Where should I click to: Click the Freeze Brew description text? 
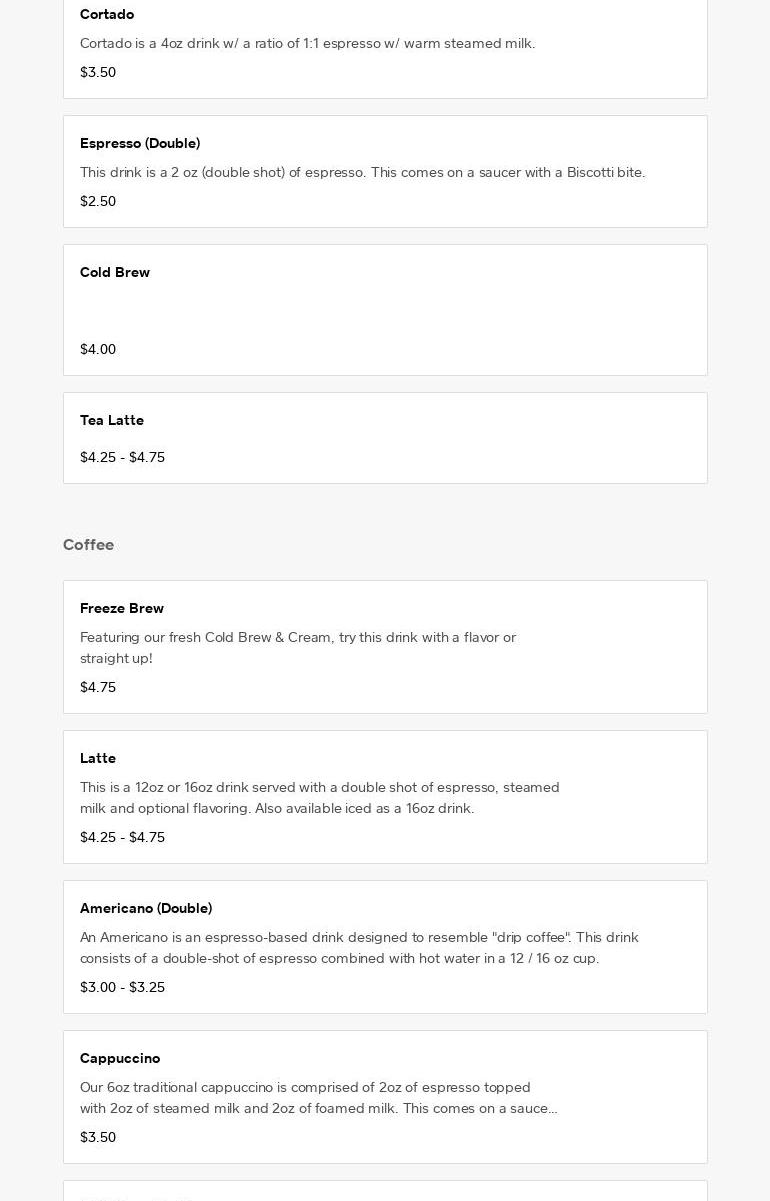(x=298, y=647)
